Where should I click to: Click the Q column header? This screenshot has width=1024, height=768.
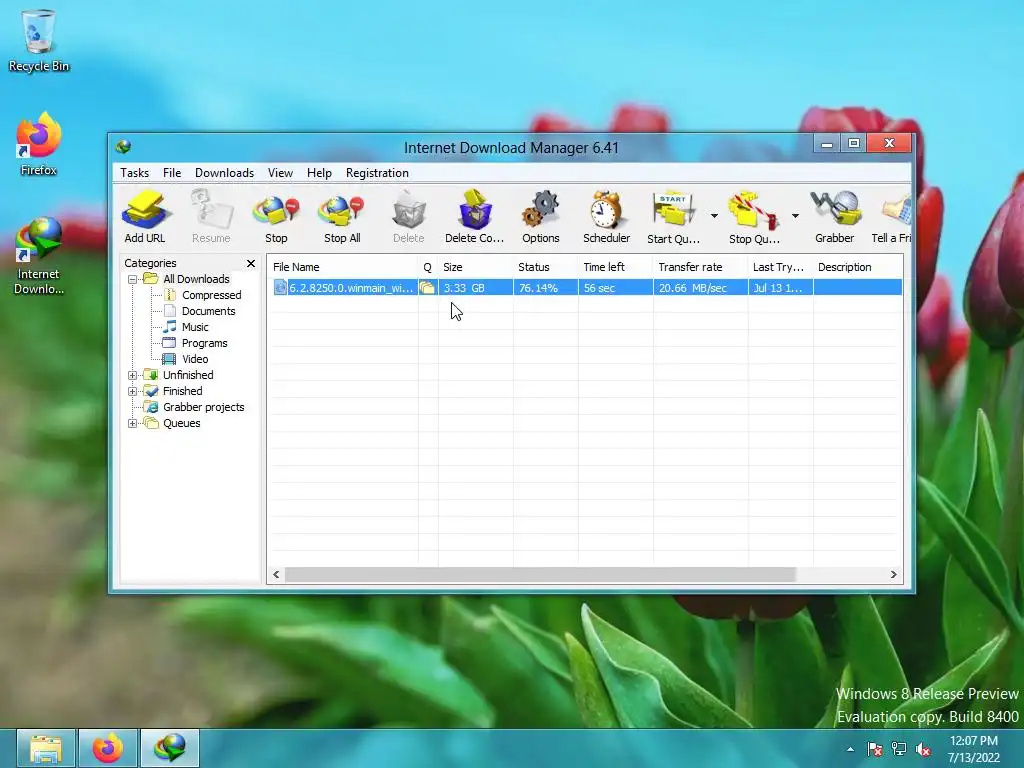click(428, 267)
